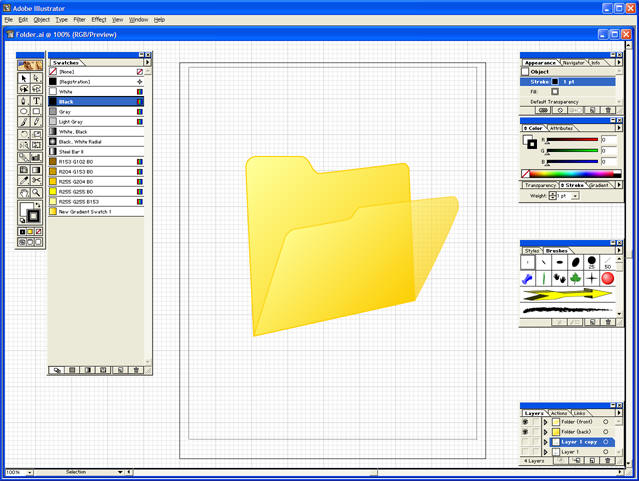Open the Filter menu
This screenshot has height=481, width=639.
tap(79, 19)
